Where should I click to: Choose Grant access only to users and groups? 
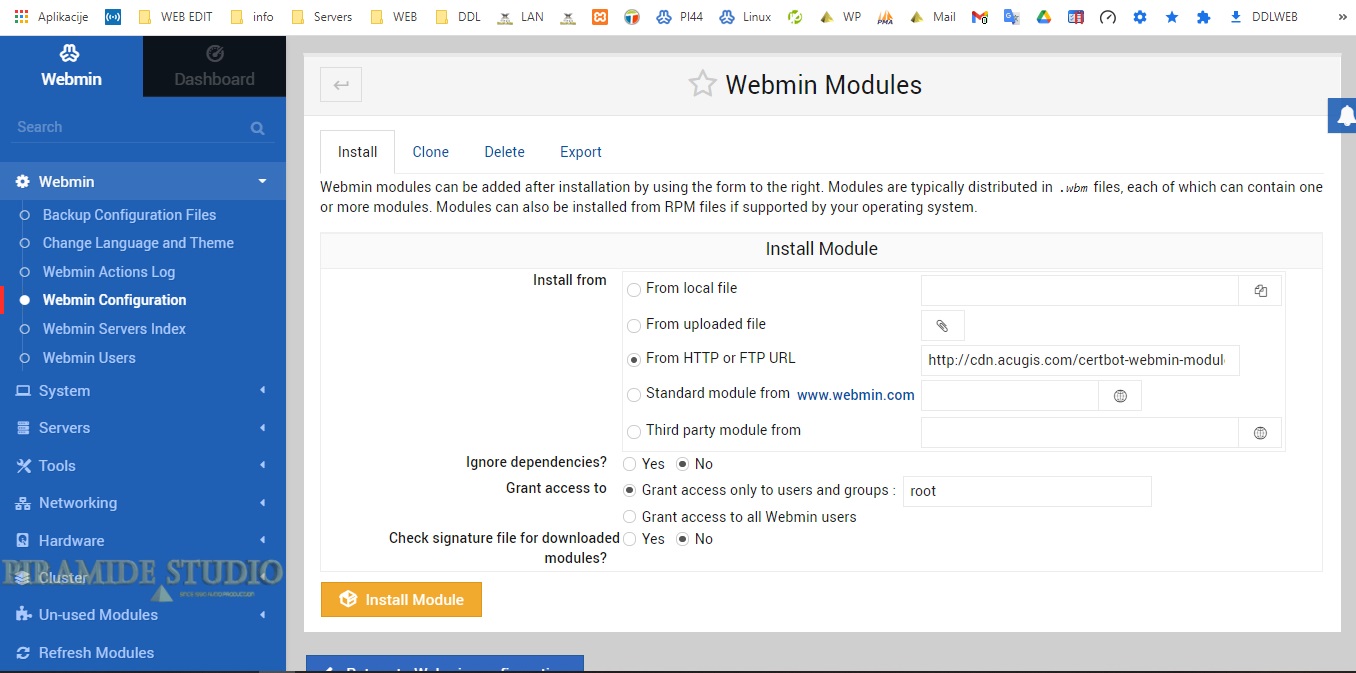pos(630,490)
